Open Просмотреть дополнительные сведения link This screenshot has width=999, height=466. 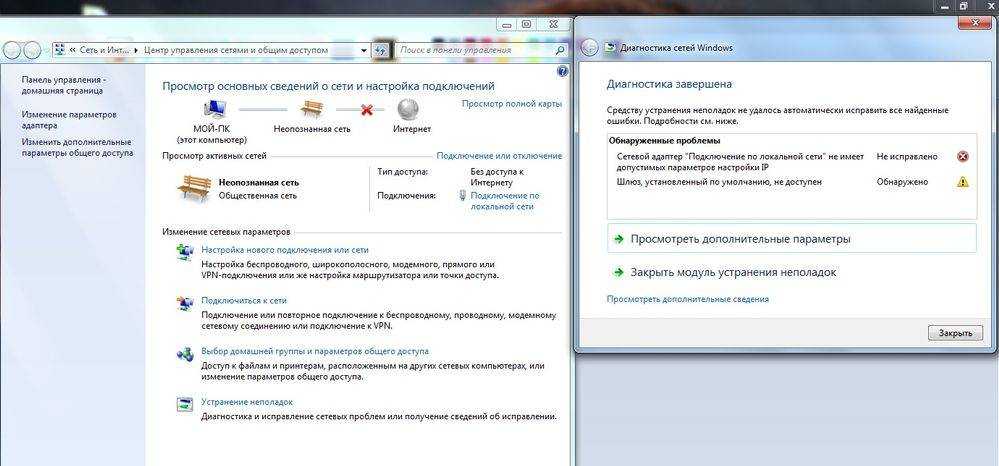[687, 299]
